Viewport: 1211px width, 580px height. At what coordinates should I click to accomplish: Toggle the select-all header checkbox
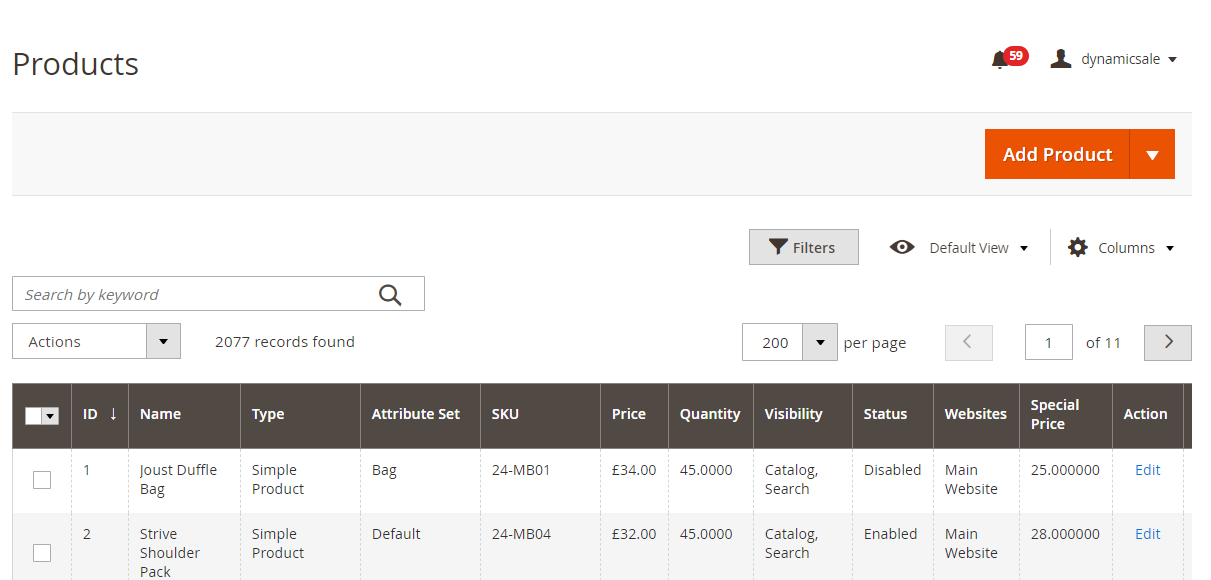coord(34,416)
